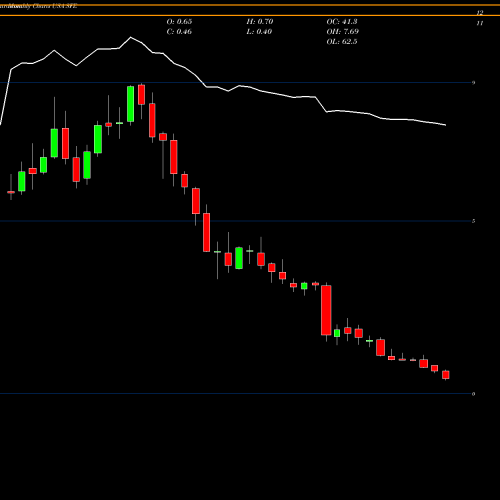500x500 pixels.
Task: Click the 9 price axis label
Action: (x=473, y=83)
